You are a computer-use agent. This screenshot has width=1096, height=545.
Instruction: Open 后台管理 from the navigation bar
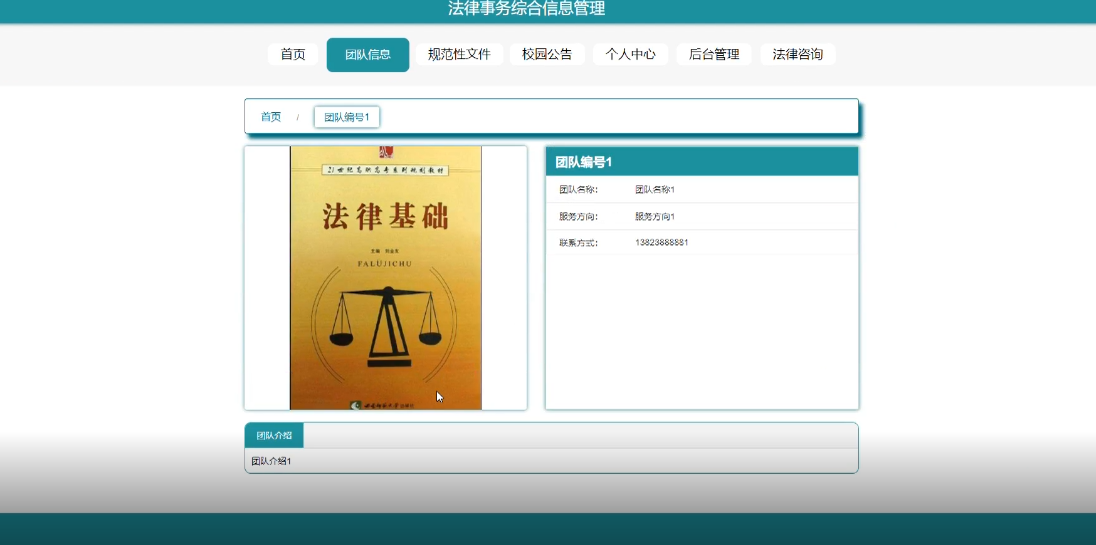(714, 54)
